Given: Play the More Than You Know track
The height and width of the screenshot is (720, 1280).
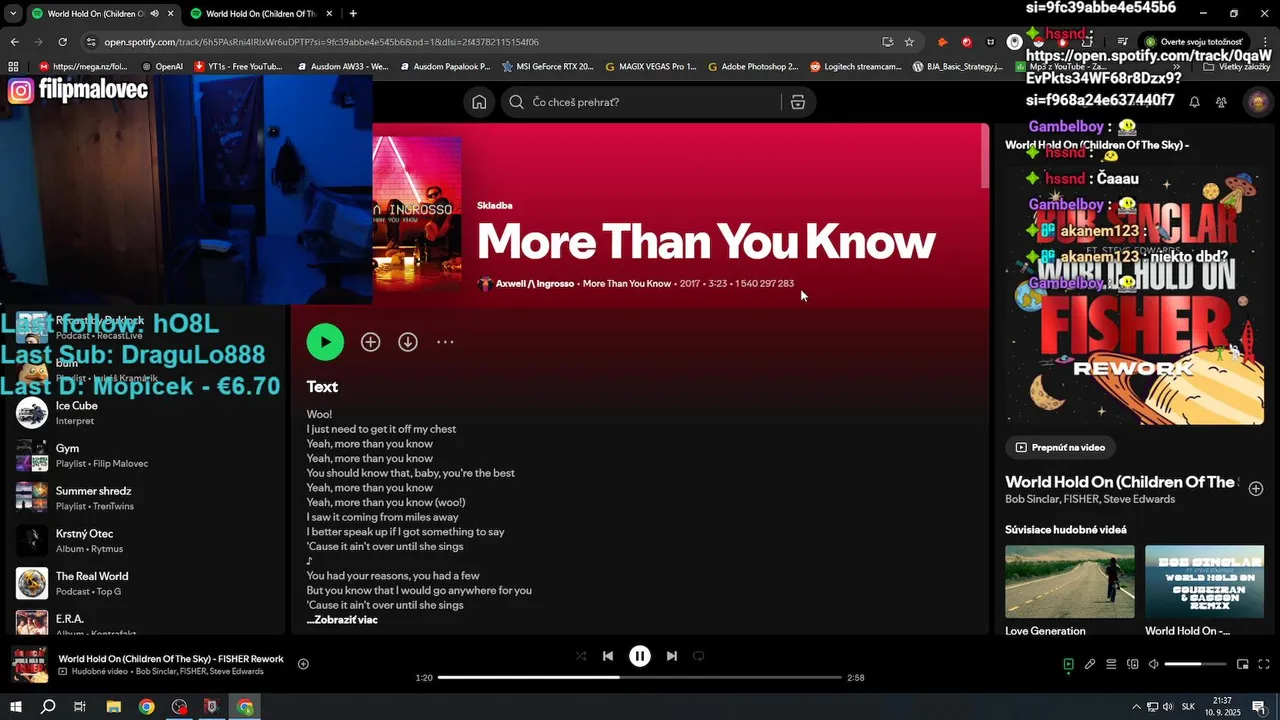Looking at the screenshot, I should [x=325, y=342].
